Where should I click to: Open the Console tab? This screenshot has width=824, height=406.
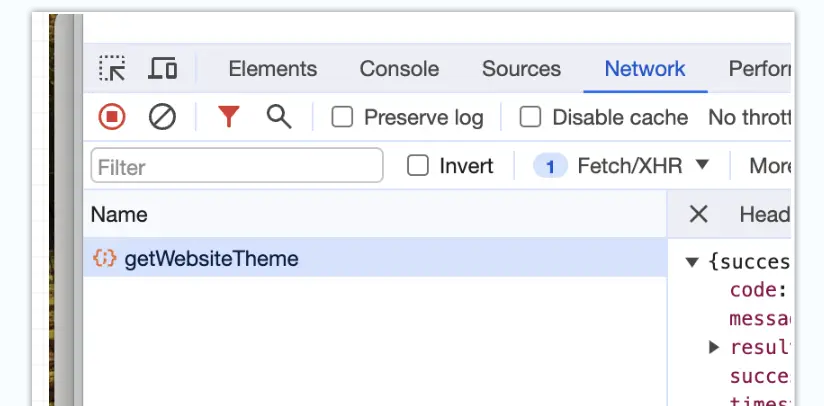[399, 69]
